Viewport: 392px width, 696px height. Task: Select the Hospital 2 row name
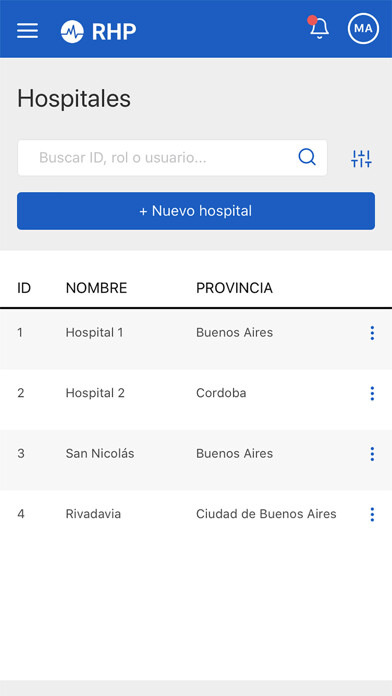95,393
